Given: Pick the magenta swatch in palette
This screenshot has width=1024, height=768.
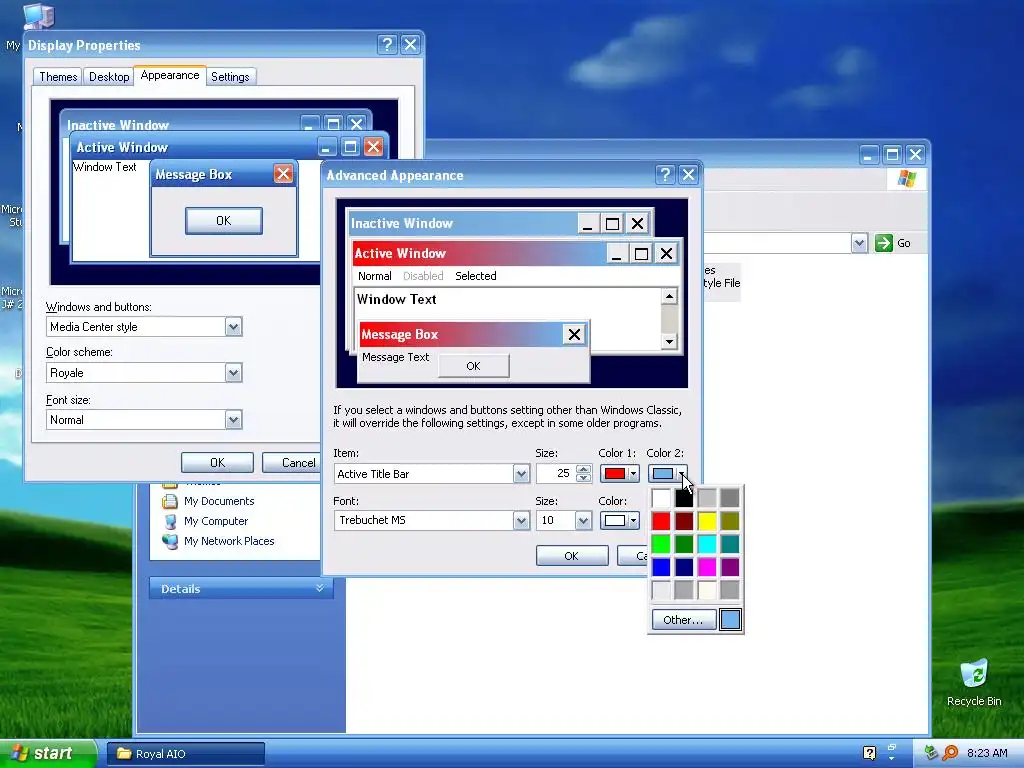Looking at the screenshot, I should click(x=707, y=567).
